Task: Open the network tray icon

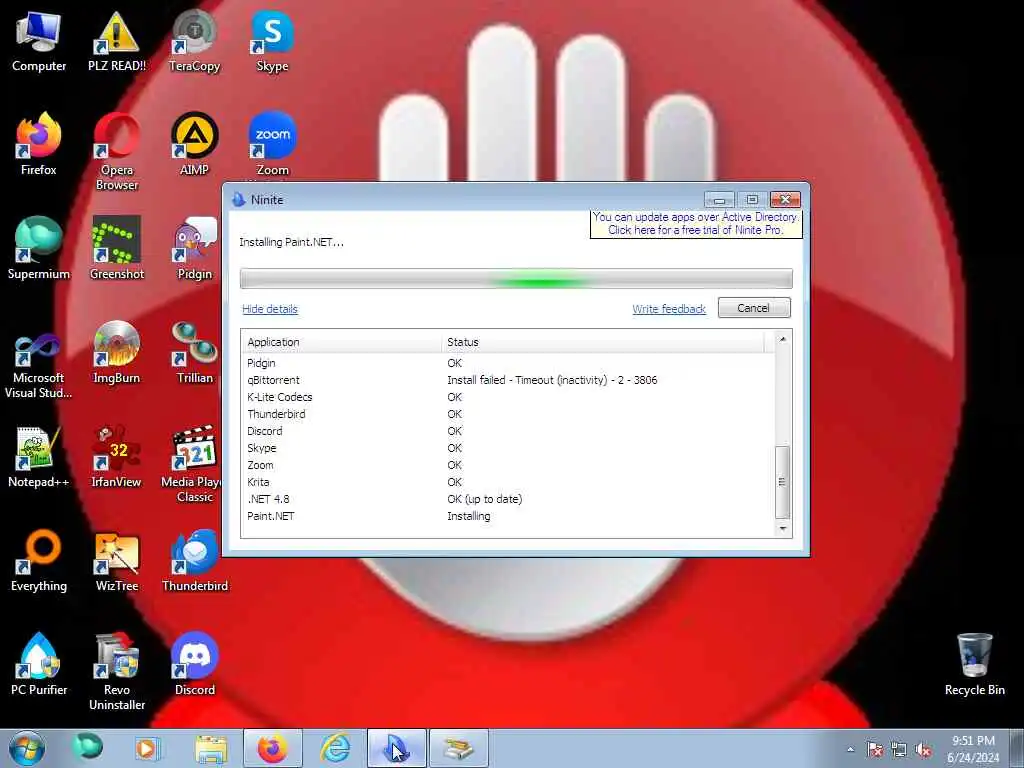Action: pyautogui.click(x=899, y=750)
